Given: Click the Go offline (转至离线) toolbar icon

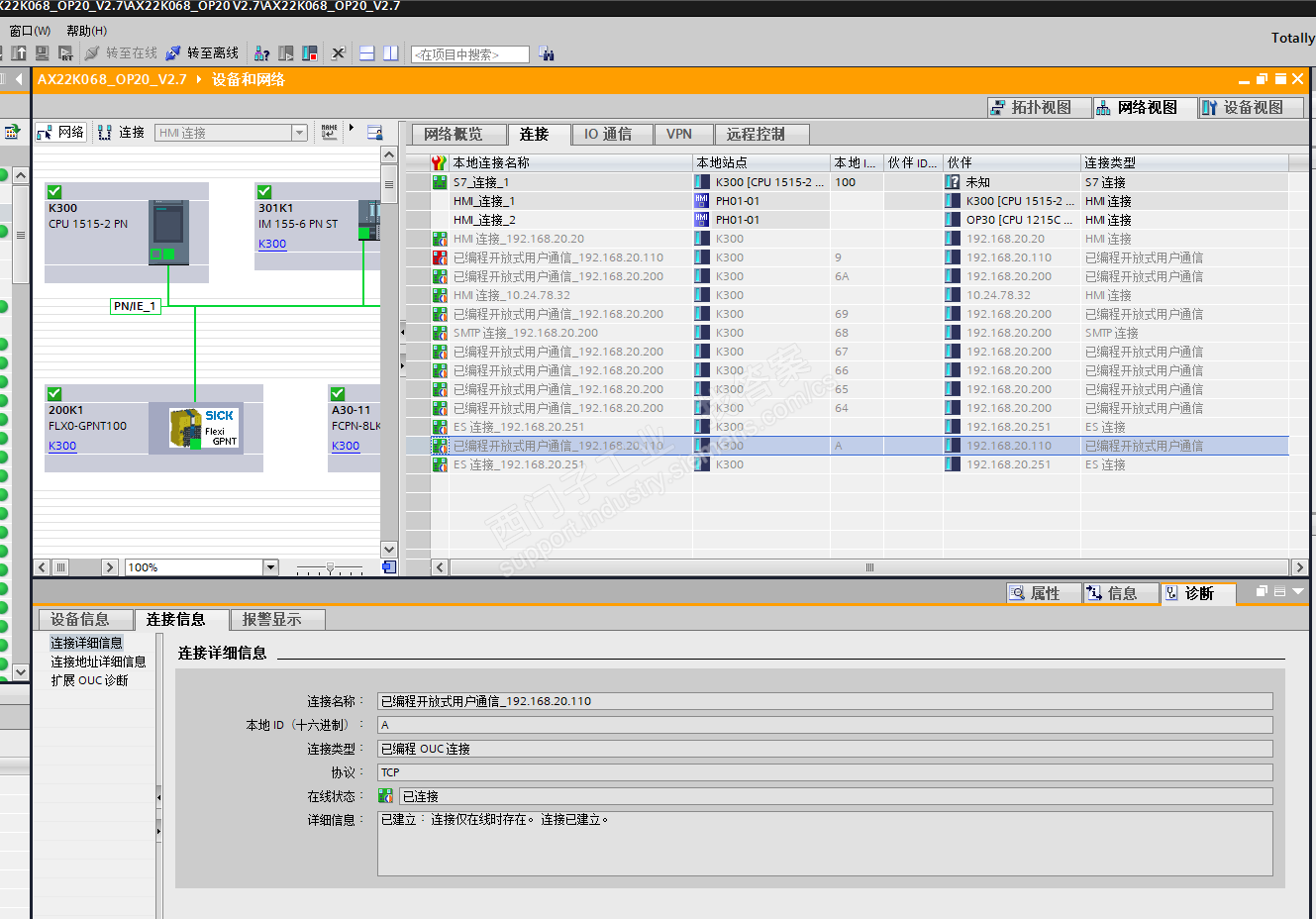Looking at the screenshot, I should click(174, 53).
